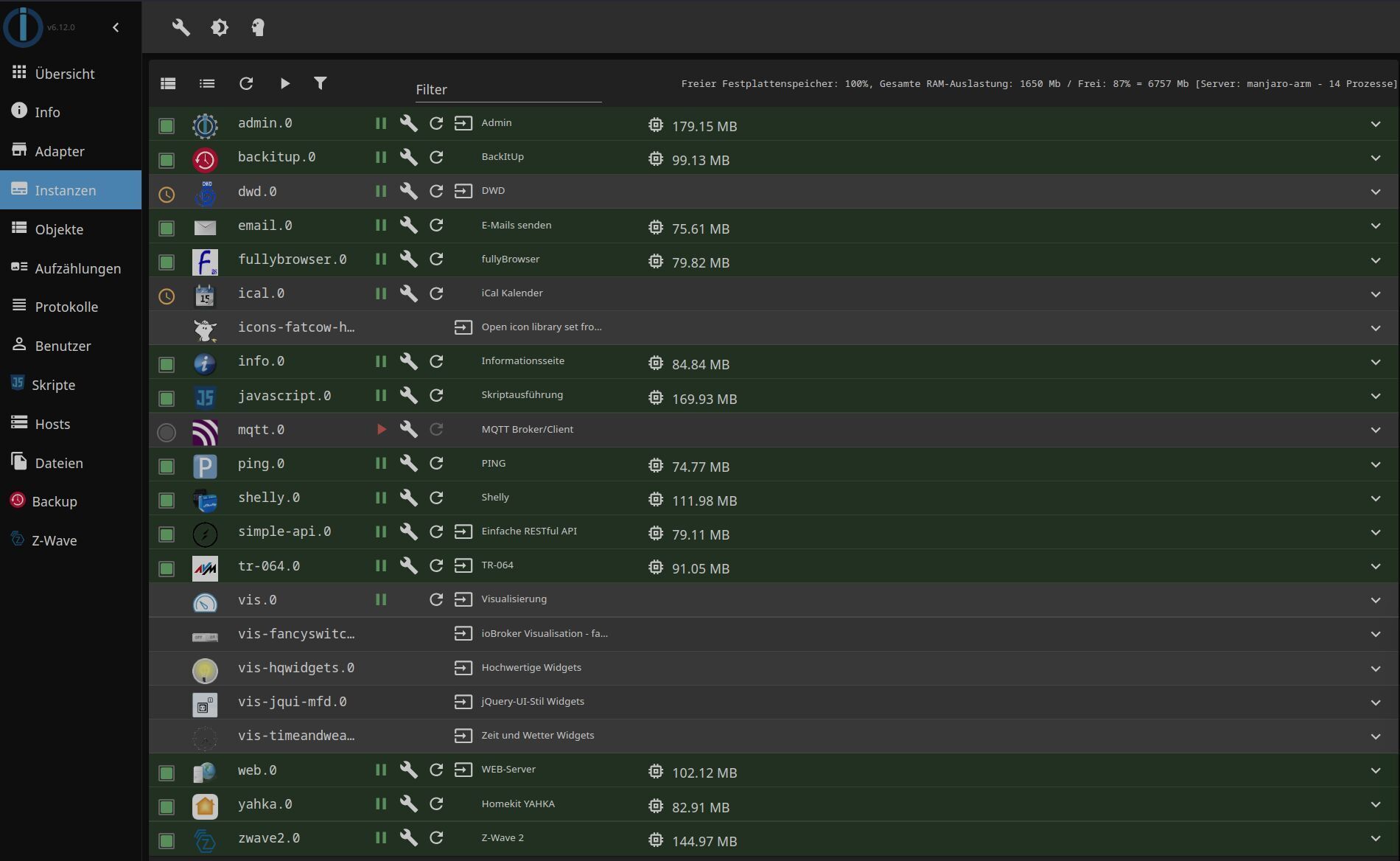Click the dwd.0 schedule clock indicator
Screen dimensions: 1400x861
tap(167, 195)
